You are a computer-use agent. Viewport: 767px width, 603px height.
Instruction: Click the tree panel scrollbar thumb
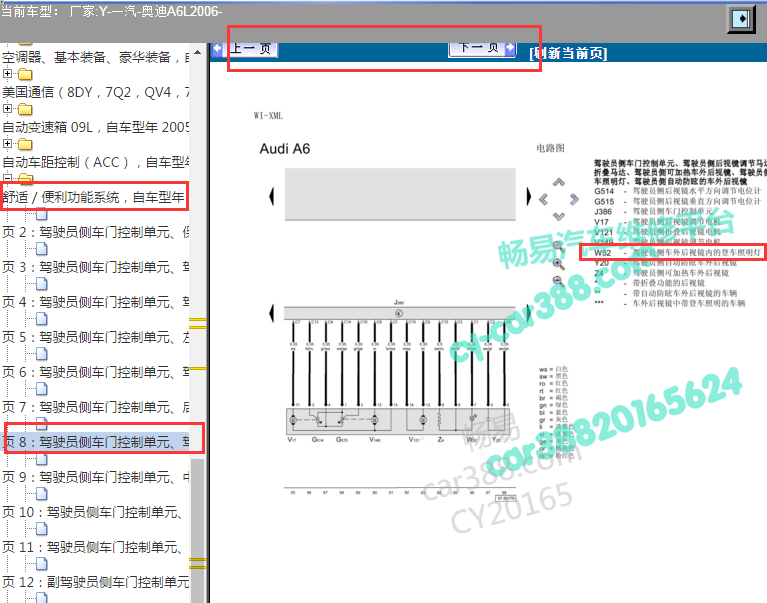[x=198, y=531]
